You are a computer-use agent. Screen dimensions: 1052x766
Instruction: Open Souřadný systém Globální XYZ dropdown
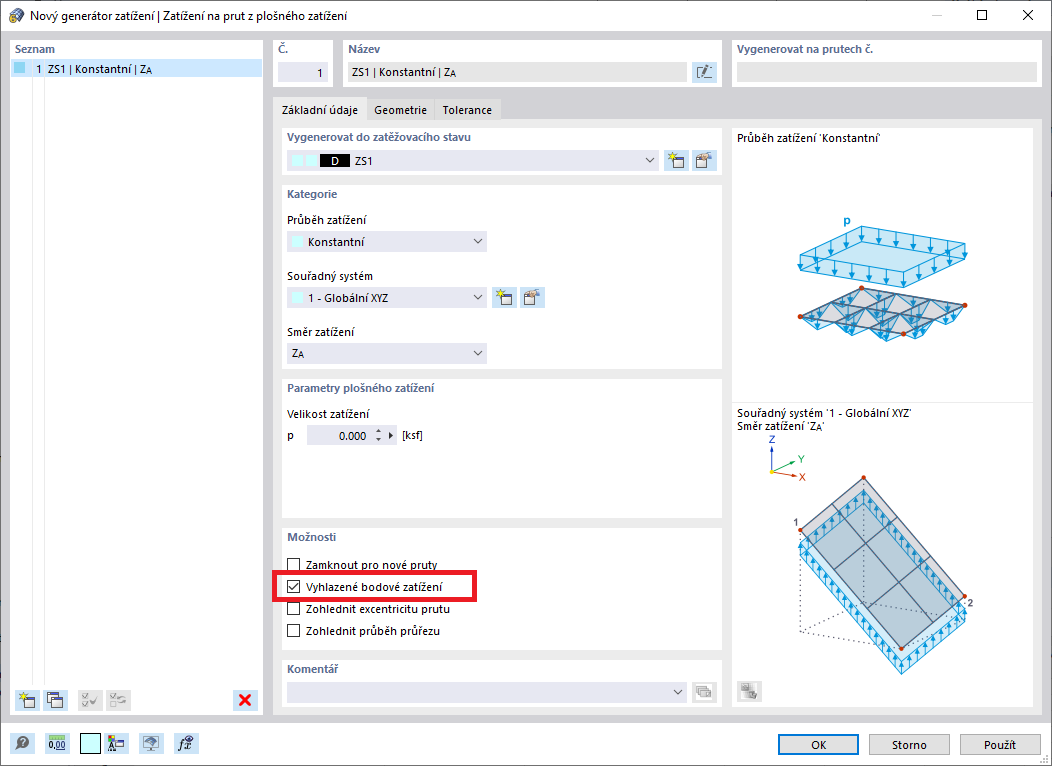coord(386,297)
